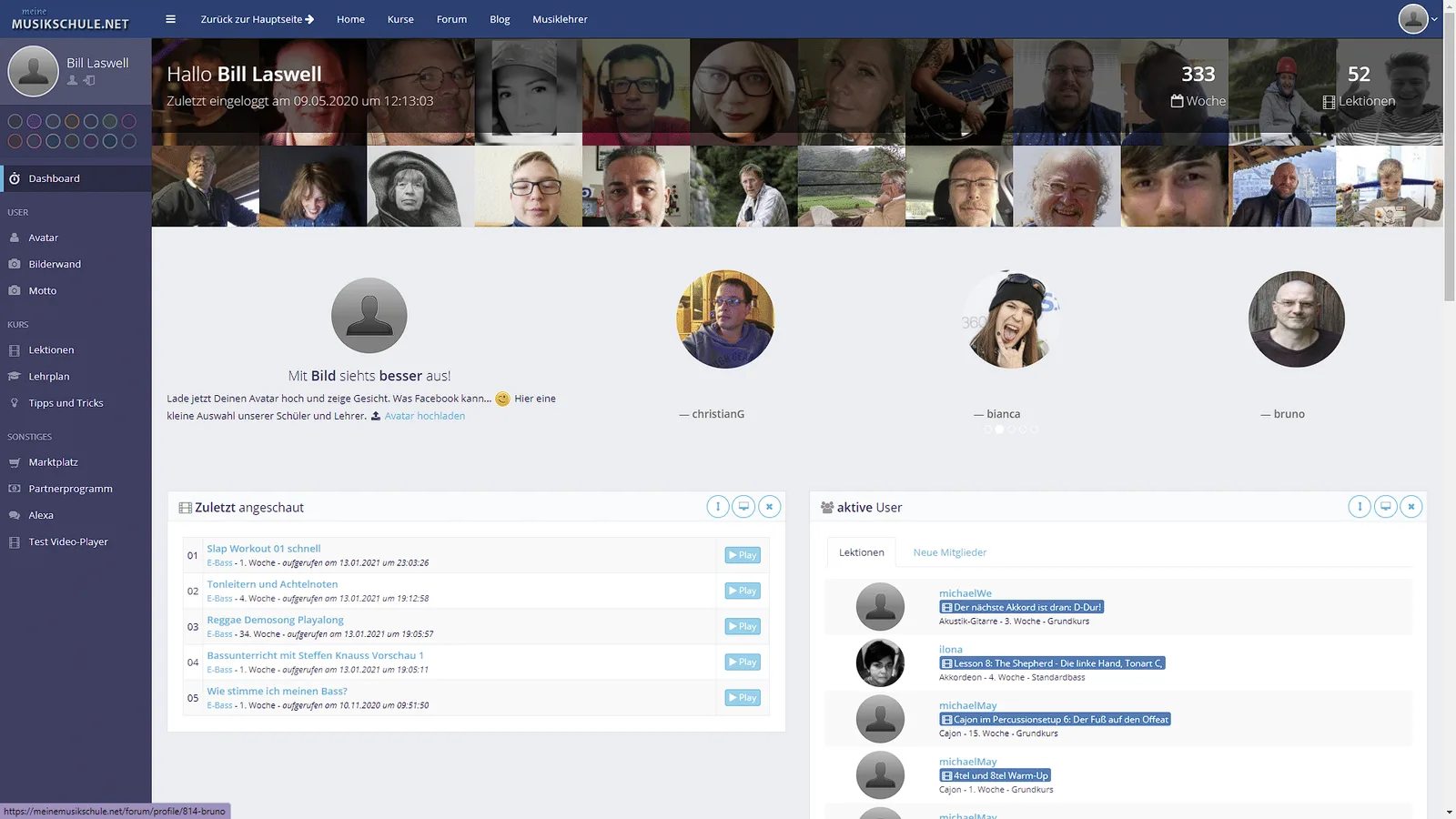Toggle the hamburger sidebar menu icon
Viewport: 1456px width, 819px height.
[x=170, y=19]
